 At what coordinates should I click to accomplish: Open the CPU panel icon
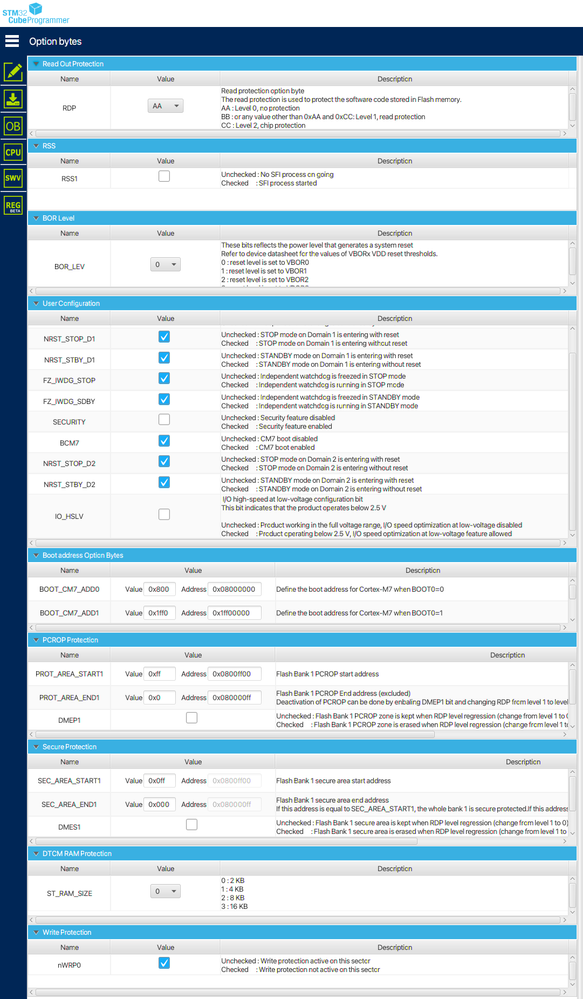point(13,152)
